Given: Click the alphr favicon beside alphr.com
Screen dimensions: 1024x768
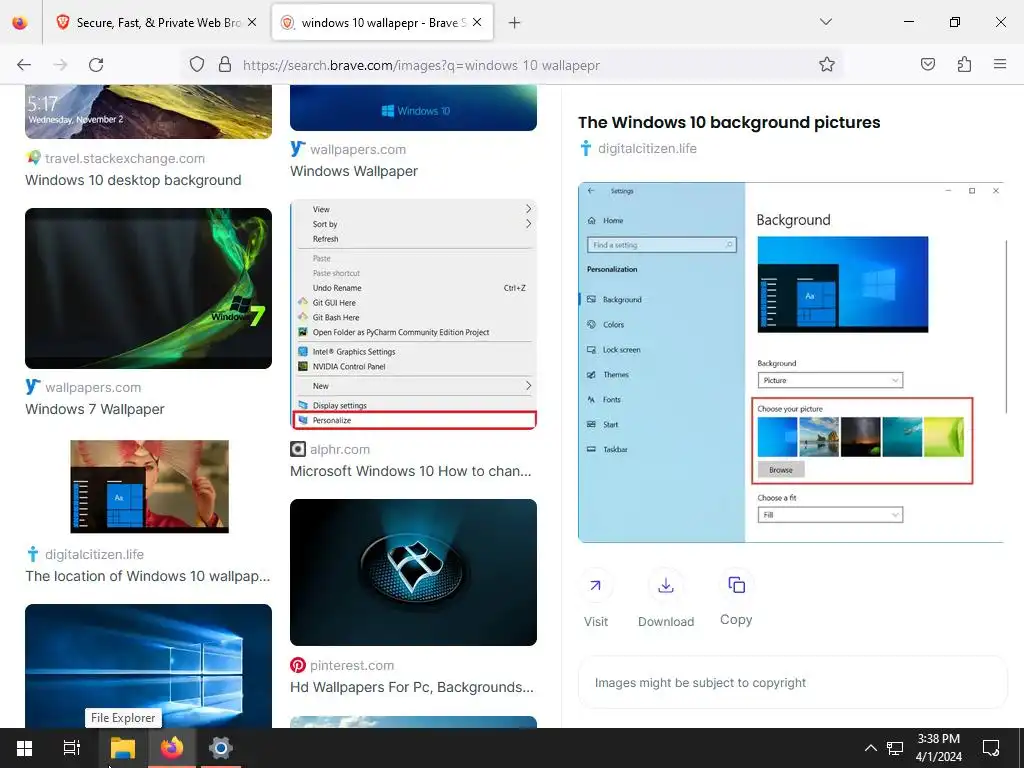Looking at the screenshot, I should point(298,449).
